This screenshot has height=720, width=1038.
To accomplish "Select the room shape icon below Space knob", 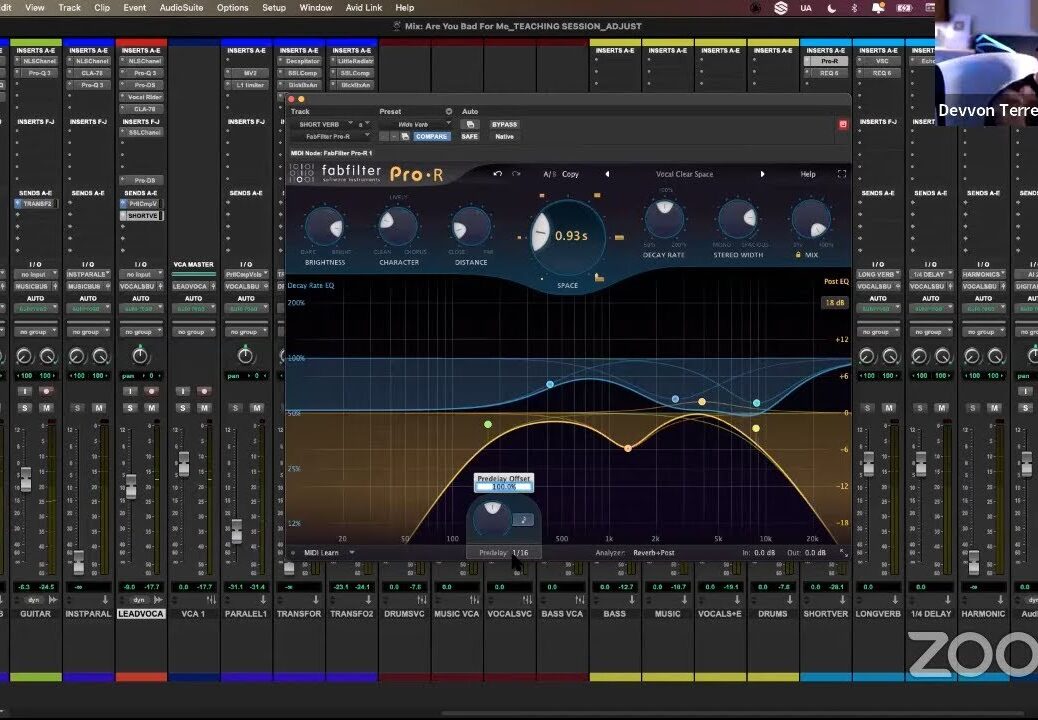I will [599, 277].
